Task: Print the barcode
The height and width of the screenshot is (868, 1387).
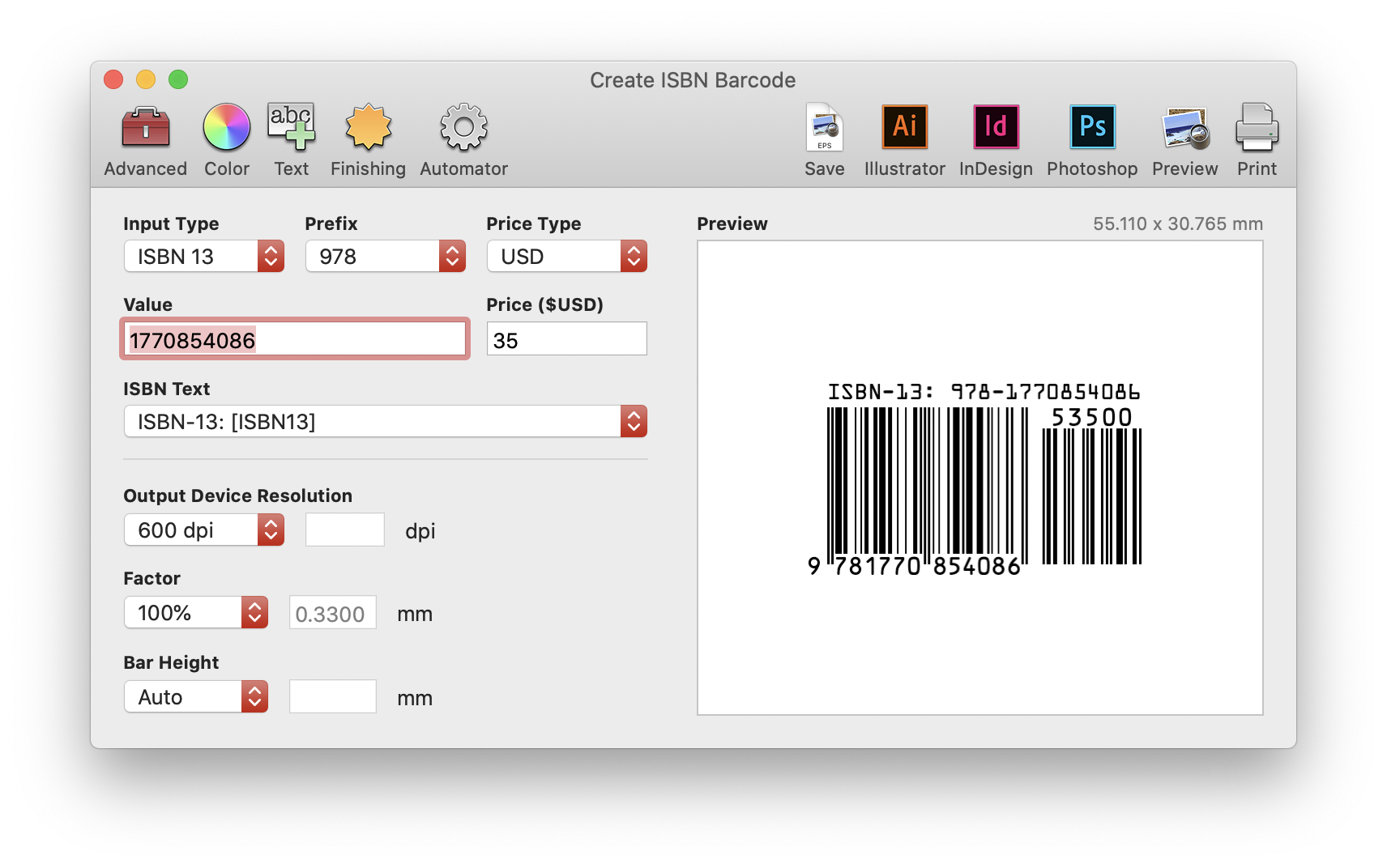Action: pos(1257,139)
